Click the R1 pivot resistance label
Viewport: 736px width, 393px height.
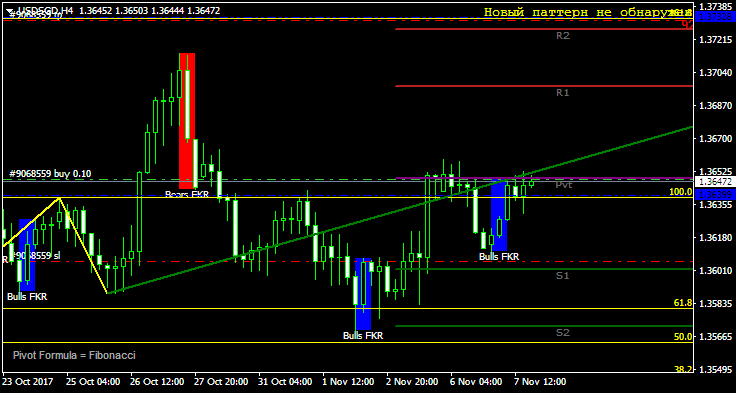point(563,92)
